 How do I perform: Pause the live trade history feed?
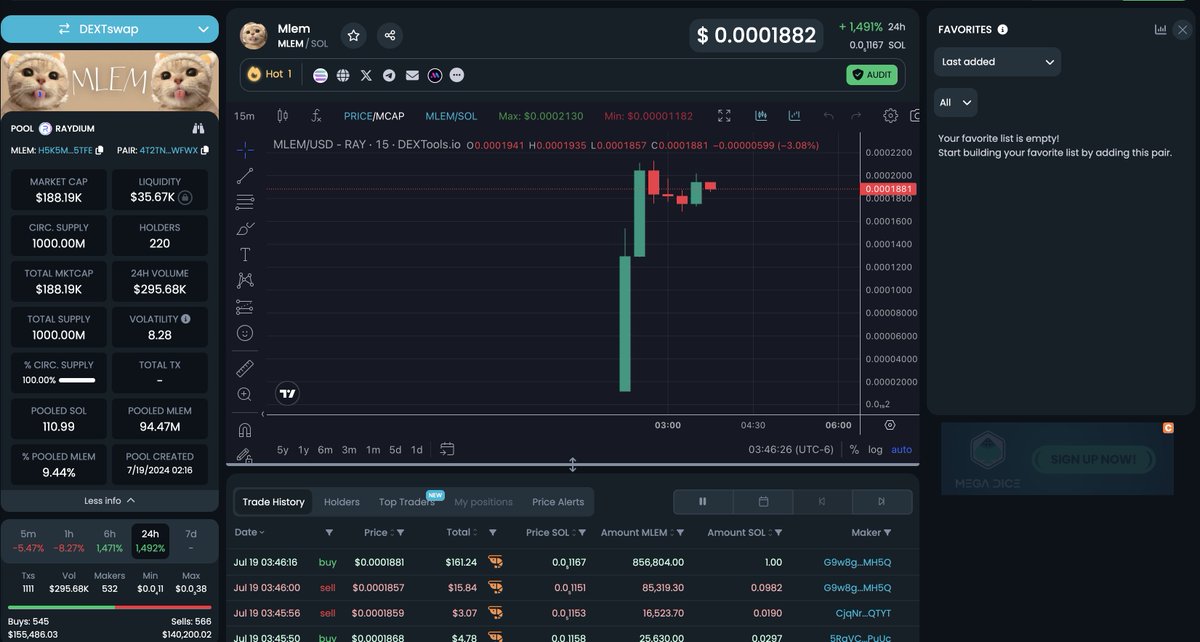coord(703,502)
